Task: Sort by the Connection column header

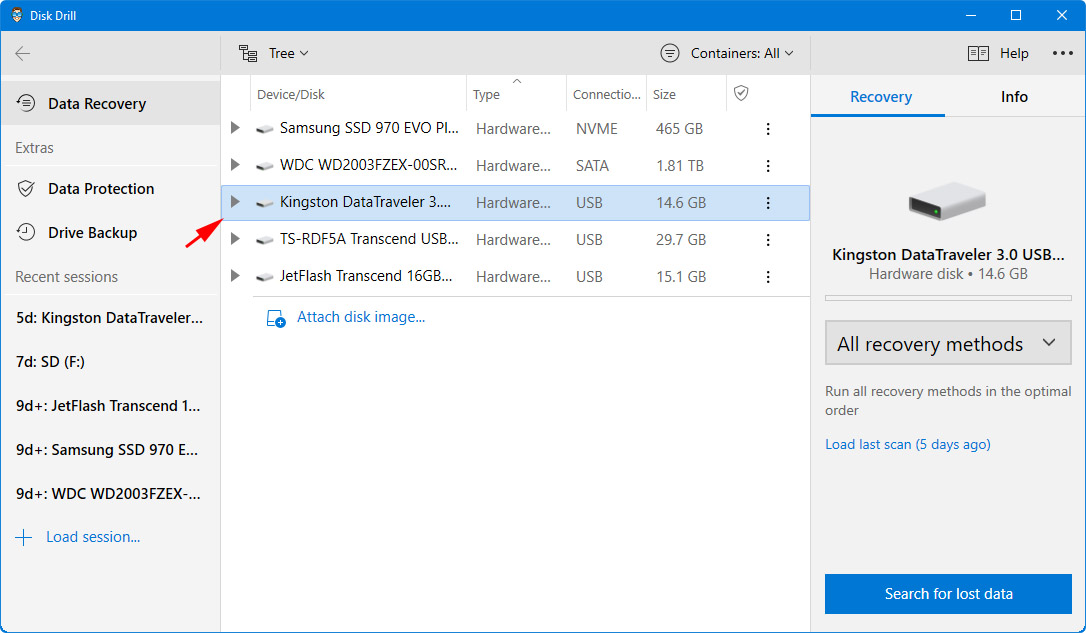Action: click(x=607, y=94)
